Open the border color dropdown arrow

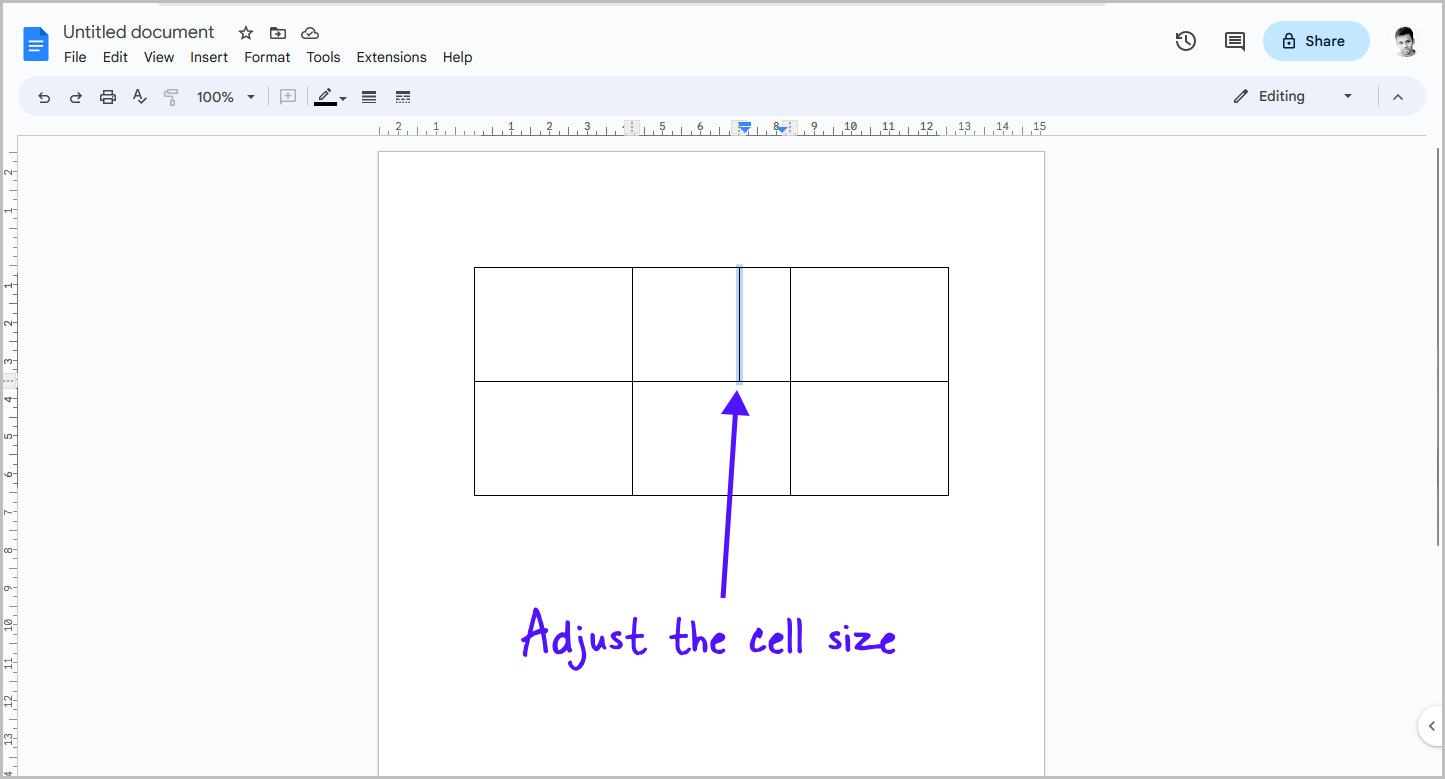[x=343, y=96]
